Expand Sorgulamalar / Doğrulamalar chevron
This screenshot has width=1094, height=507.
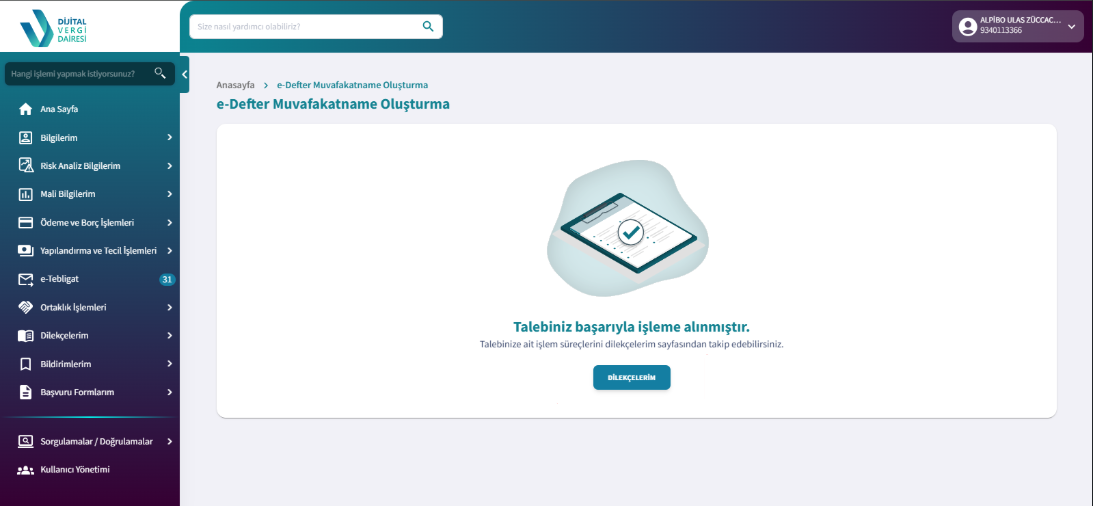coord(170,441)
